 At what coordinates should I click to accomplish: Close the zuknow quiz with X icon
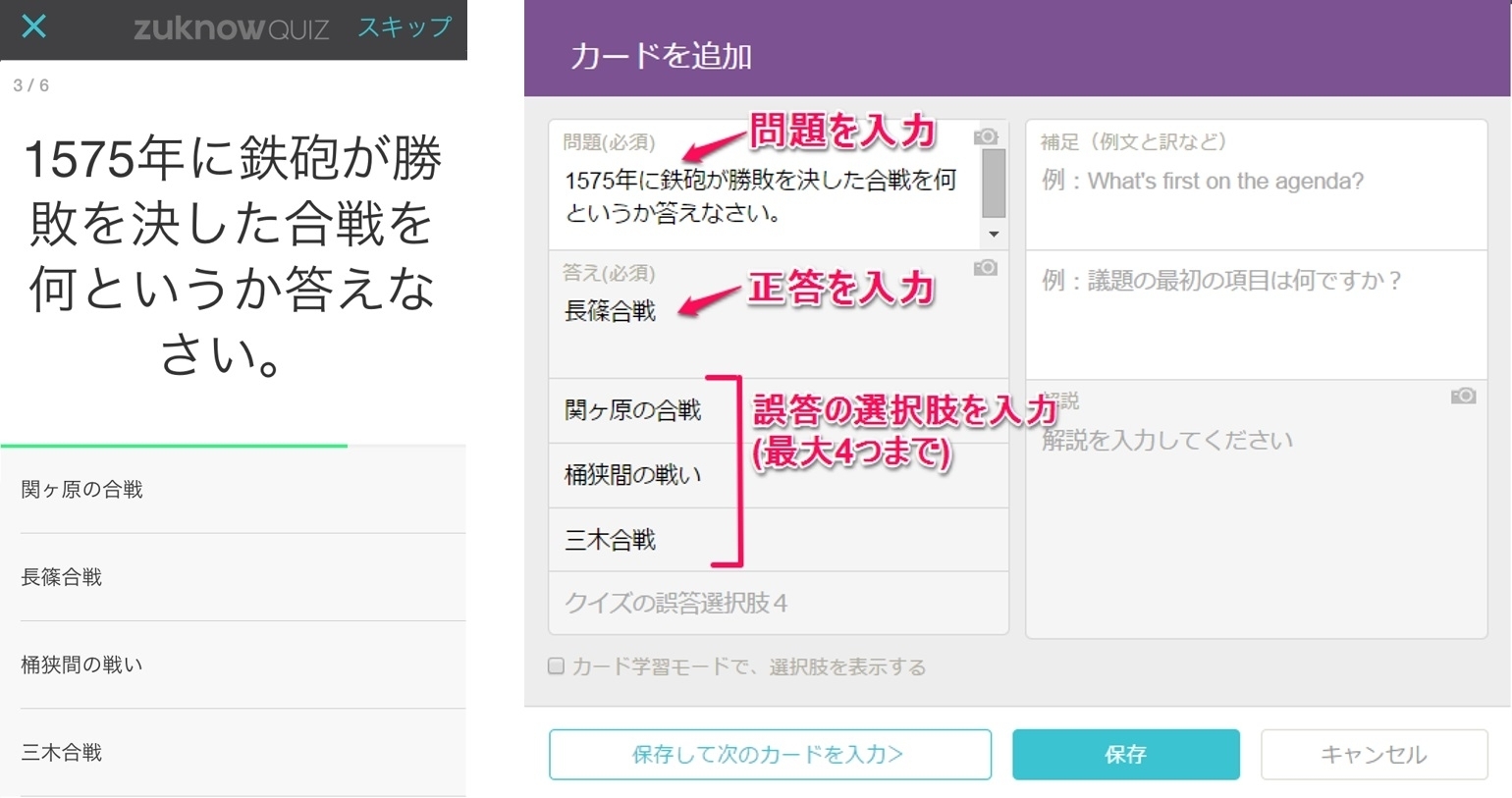point(33,26)
